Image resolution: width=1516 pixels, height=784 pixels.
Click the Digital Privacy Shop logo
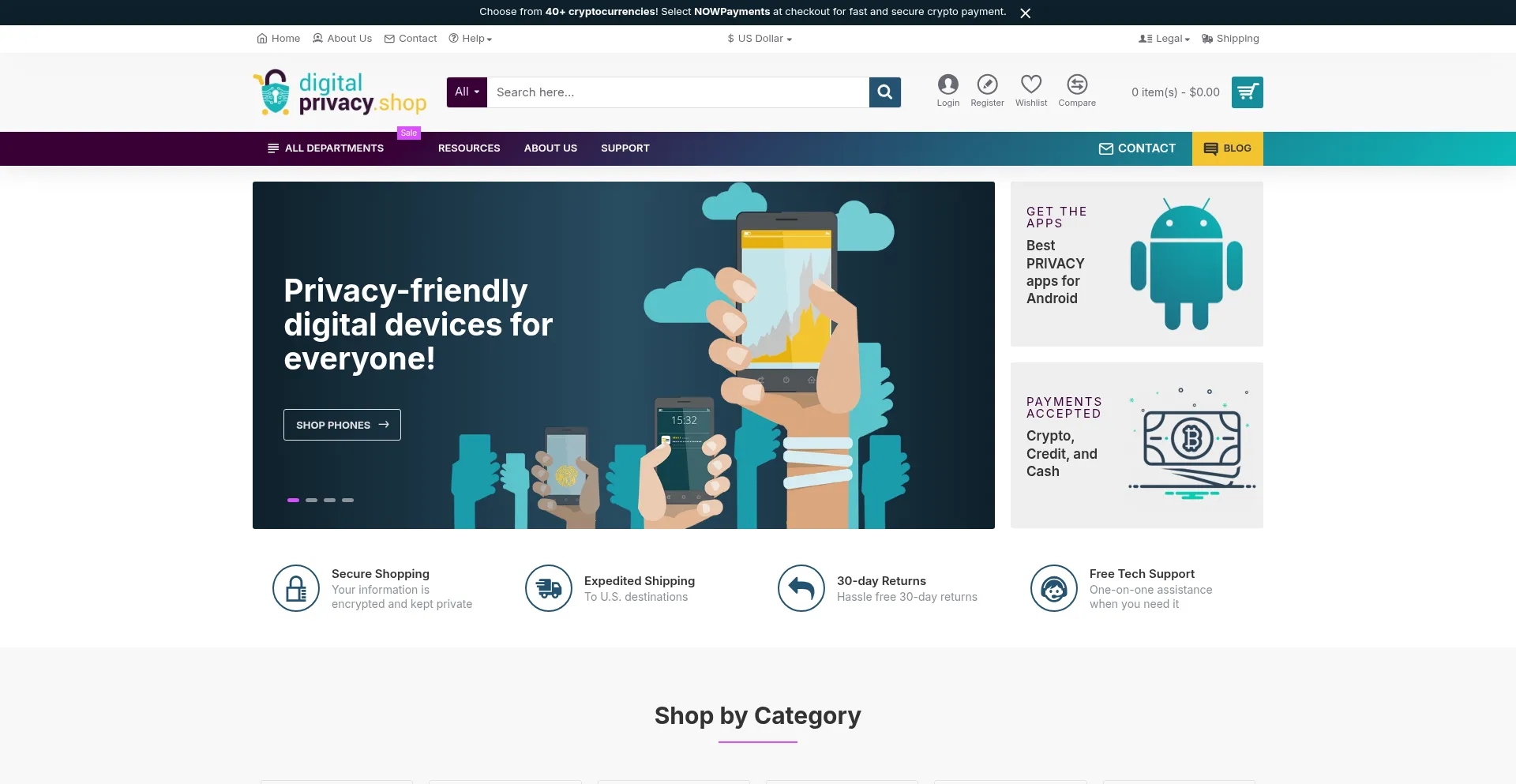340,92
